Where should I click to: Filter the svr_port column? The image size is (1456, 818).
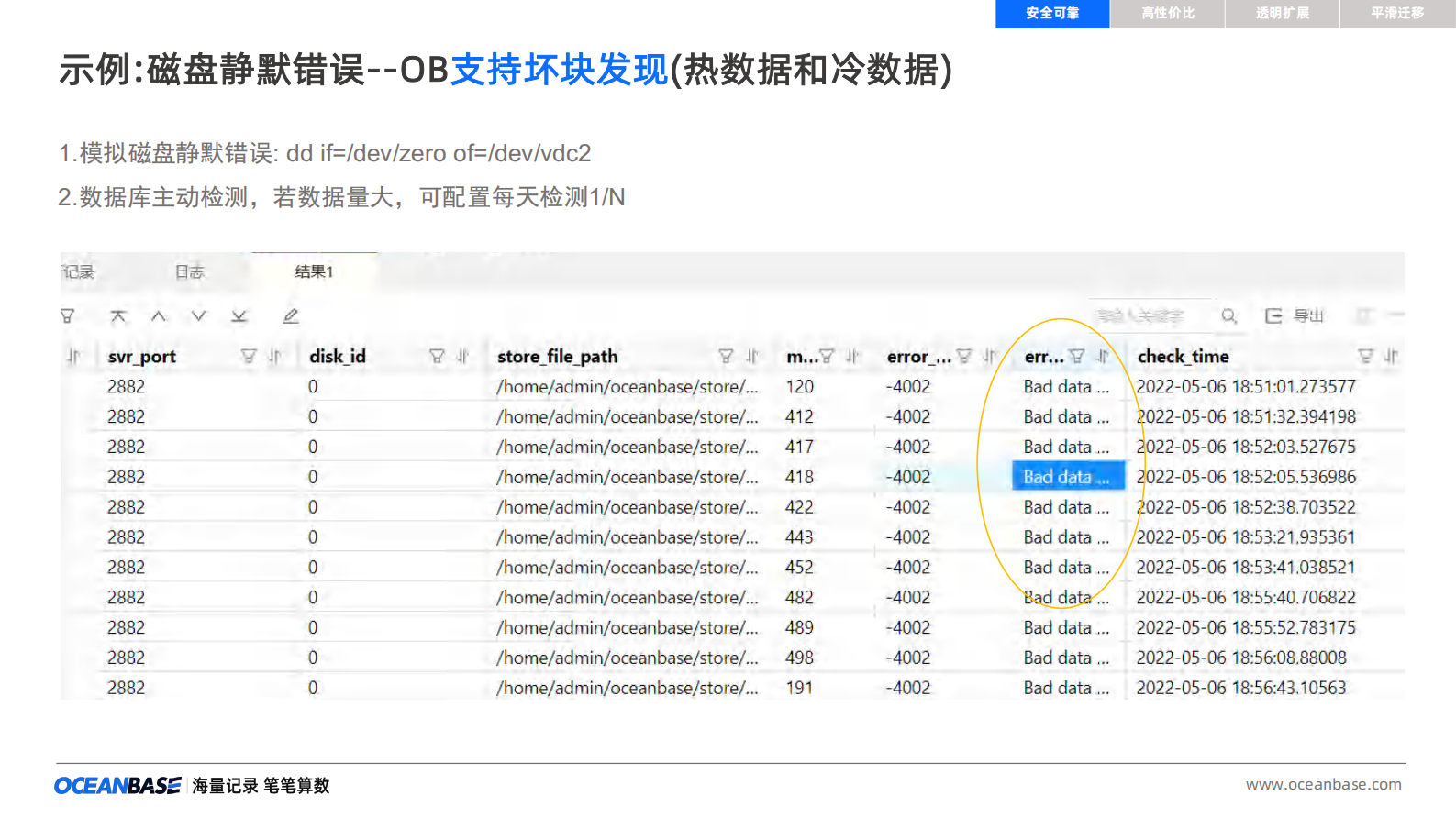pos(248,356)
